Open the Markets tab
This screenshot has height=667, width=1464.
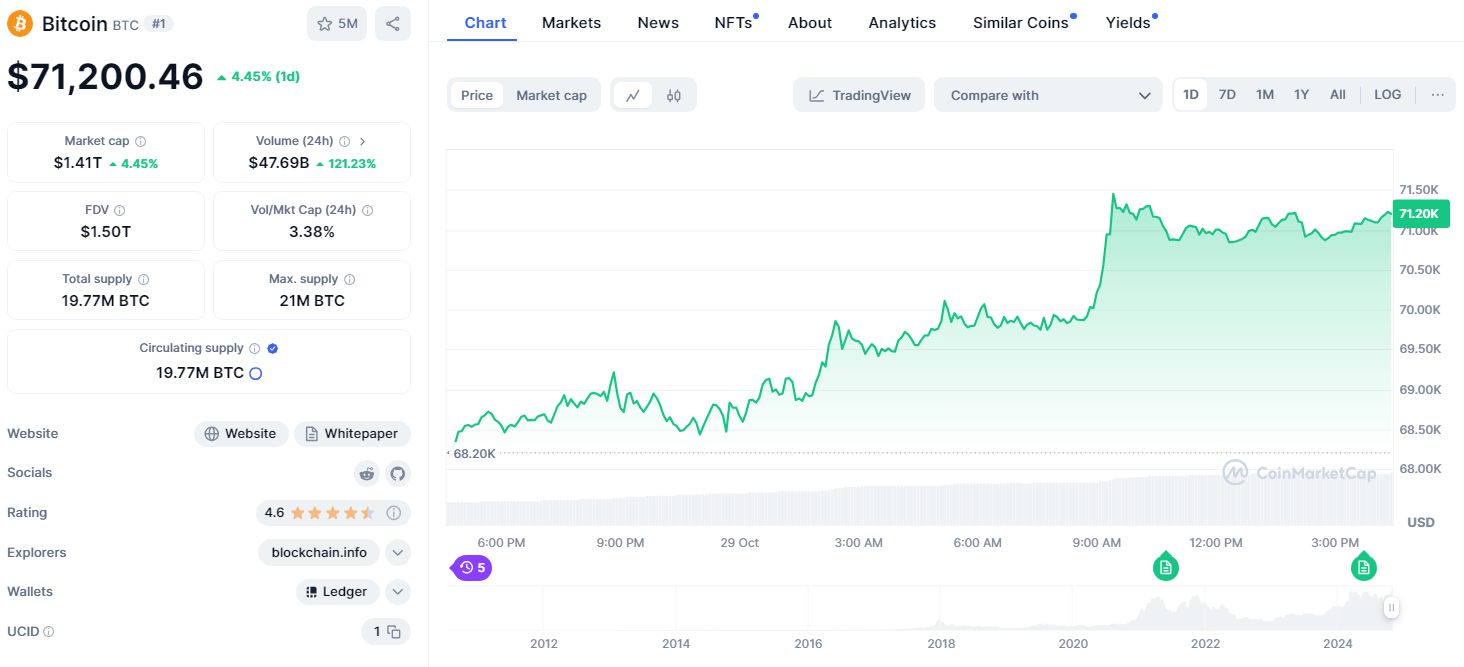[x=572, y=22]
